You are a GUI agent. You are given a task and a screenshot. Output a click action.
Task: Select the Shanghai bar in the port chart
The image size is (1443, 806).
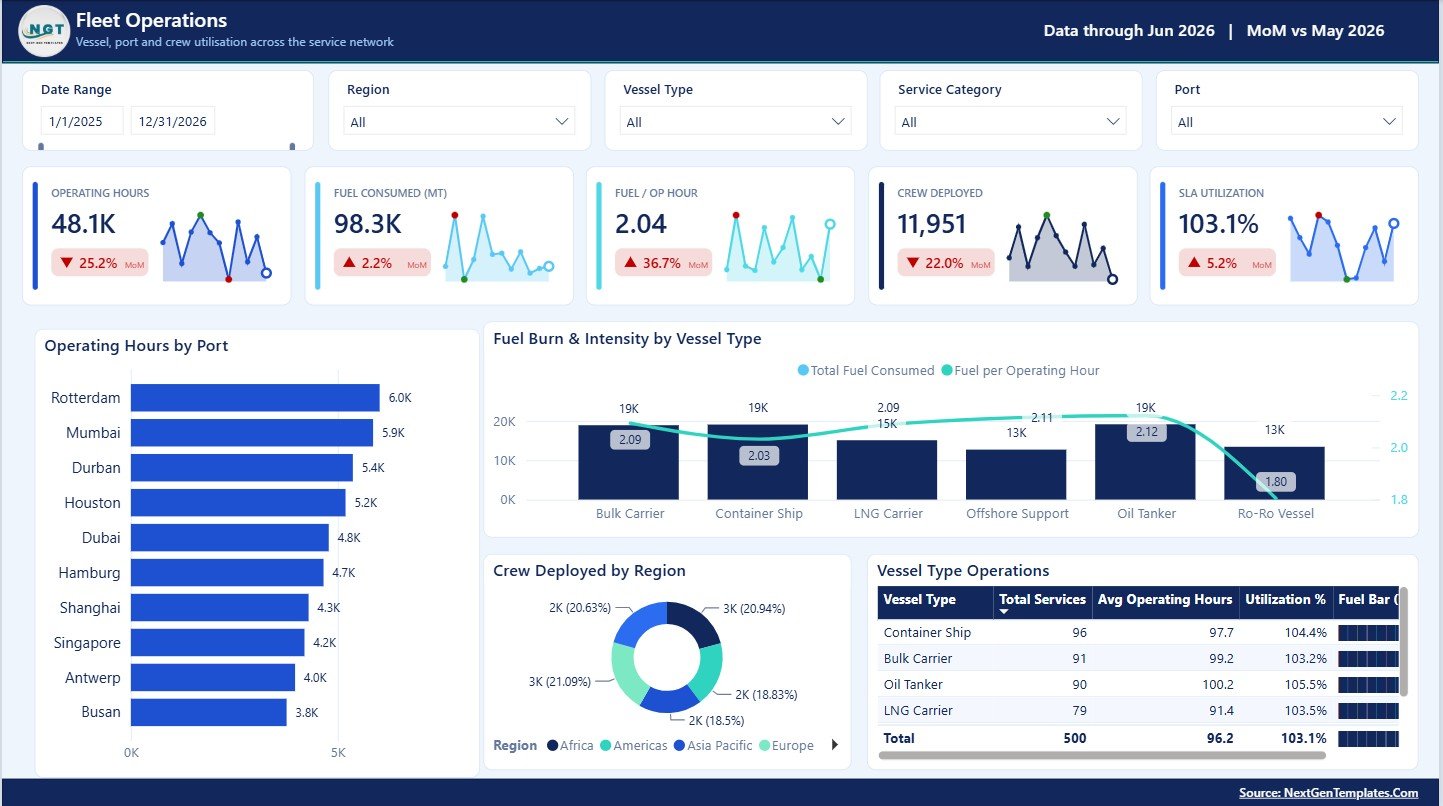click(x=220, y=608)
